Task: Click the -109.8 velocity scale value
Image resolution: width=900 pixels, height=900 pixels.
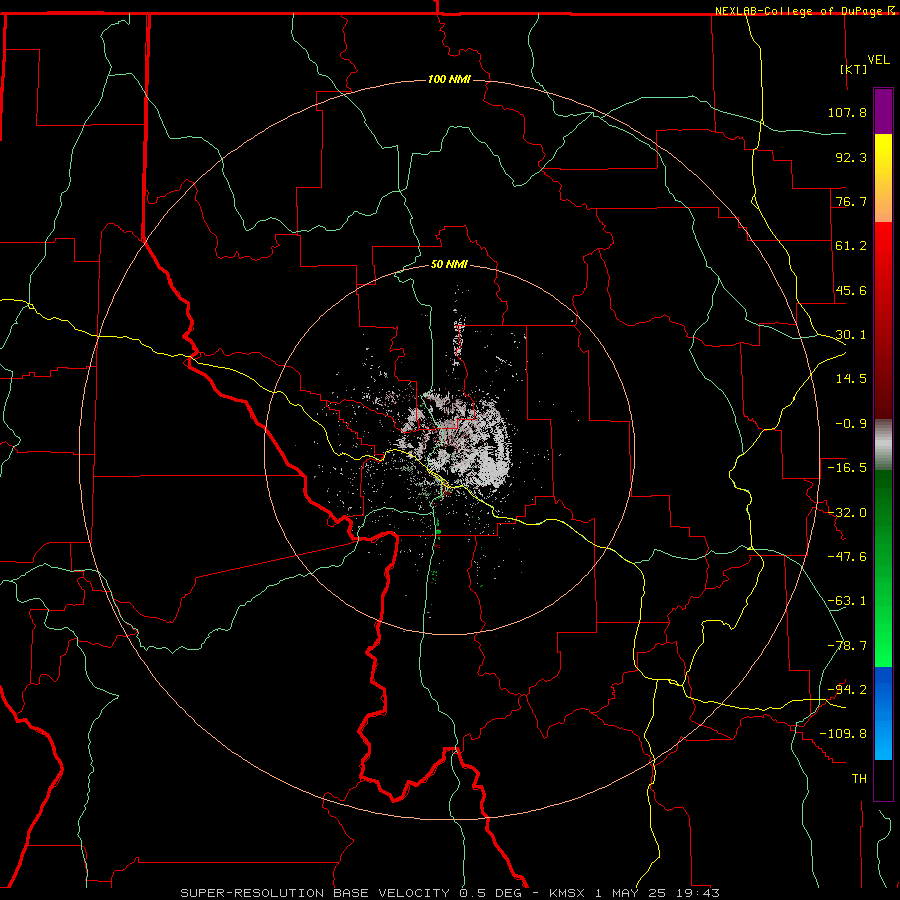Action: coord(844,734)
